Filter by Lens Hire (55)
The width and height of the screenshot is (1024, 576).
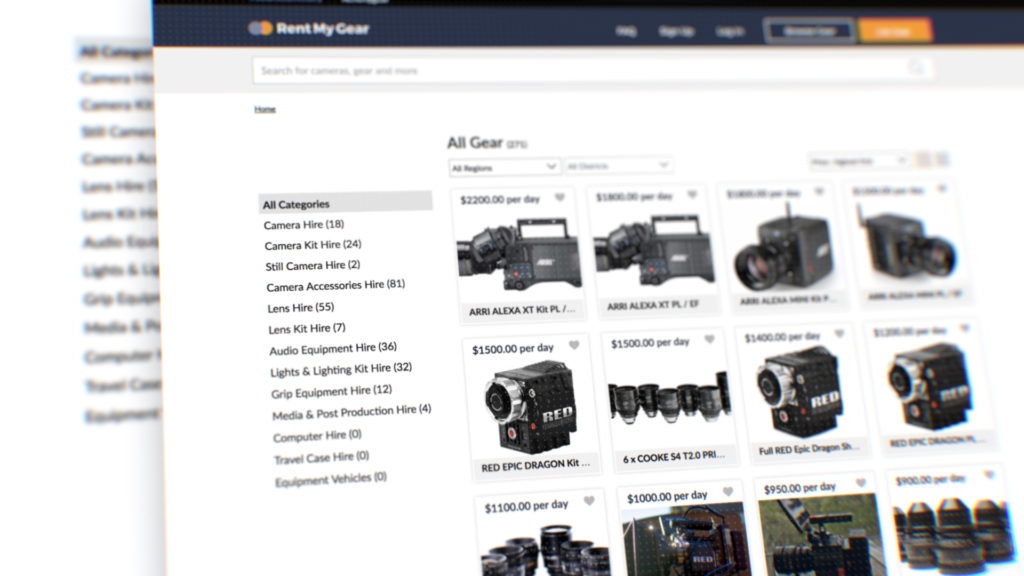301,307
